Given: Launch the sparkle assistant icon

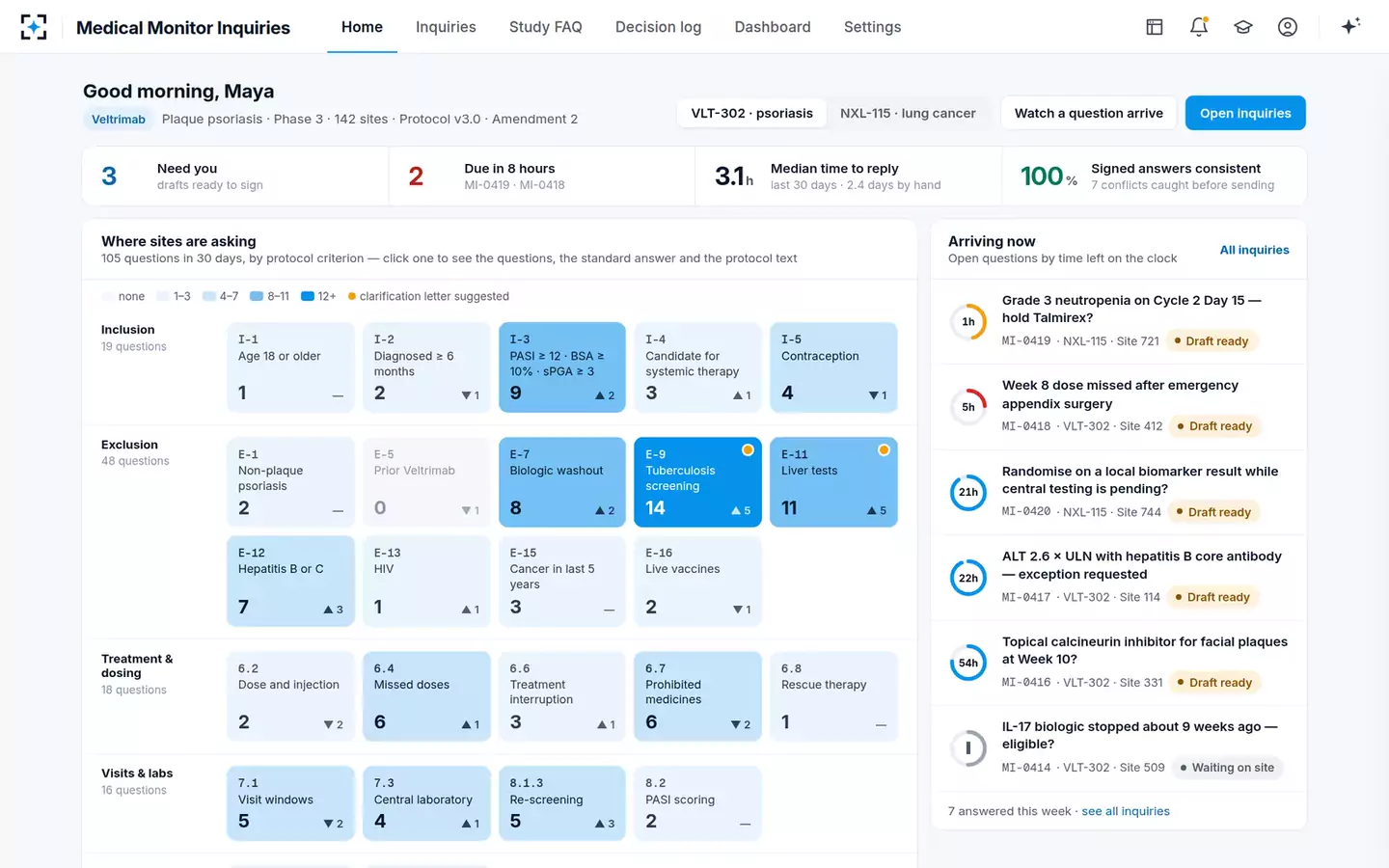Looking at the screenshot, I should click(1350, 26).
